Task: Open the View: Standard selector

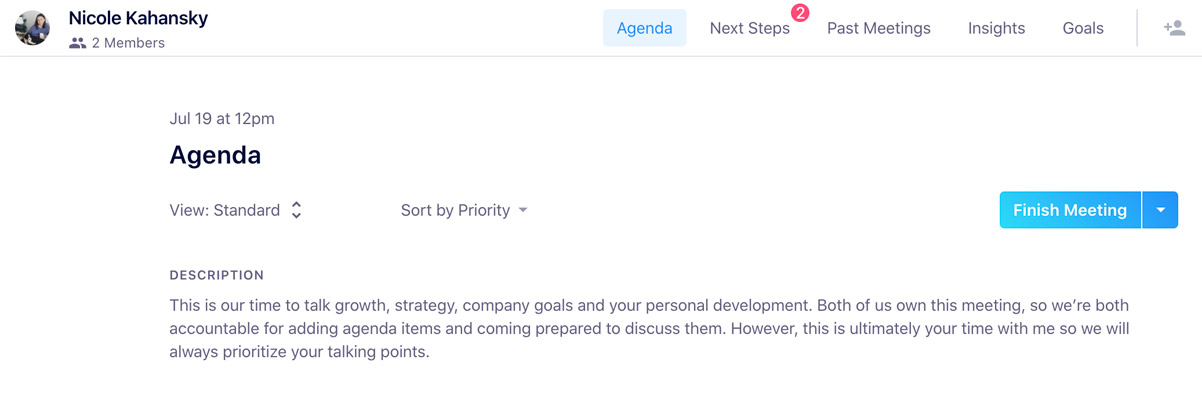Action: pyautogui.click(x=236, y=210)
